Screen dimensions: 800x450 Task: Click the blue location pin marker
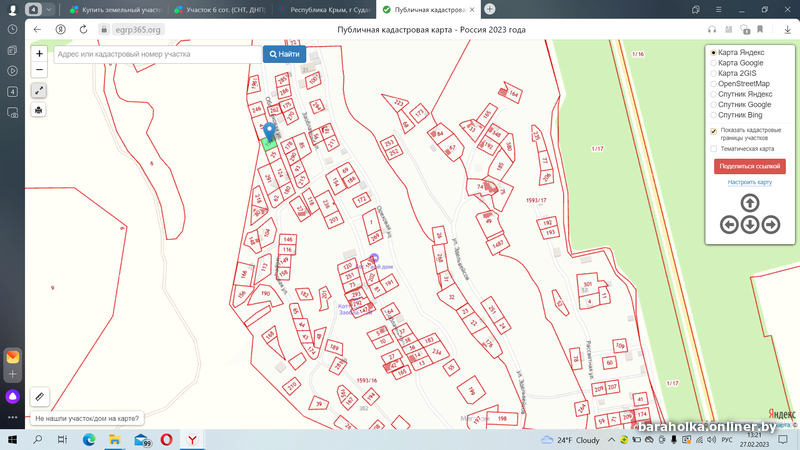(269, 132)
